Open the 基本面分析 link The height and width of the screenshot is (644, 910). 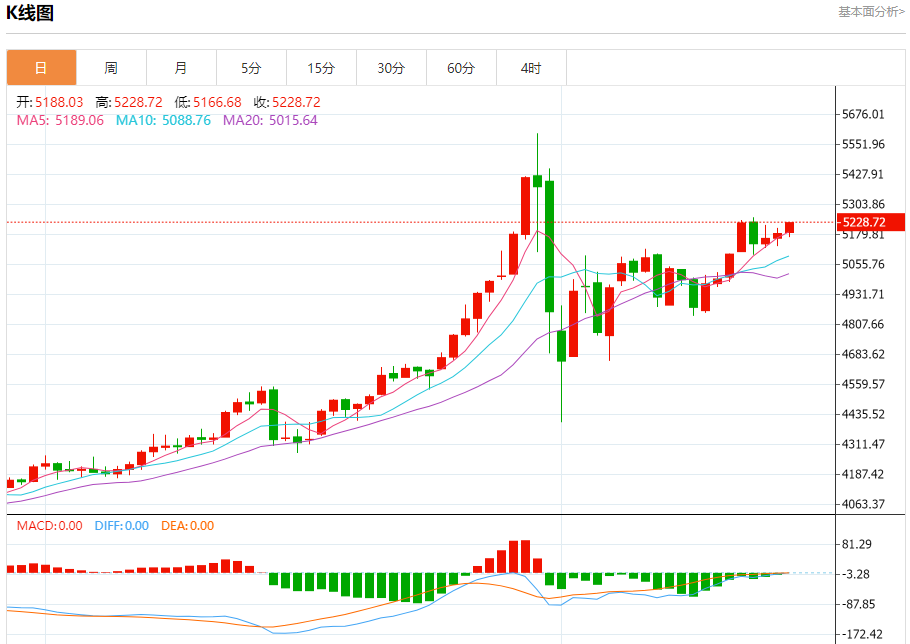click(871, 12)
